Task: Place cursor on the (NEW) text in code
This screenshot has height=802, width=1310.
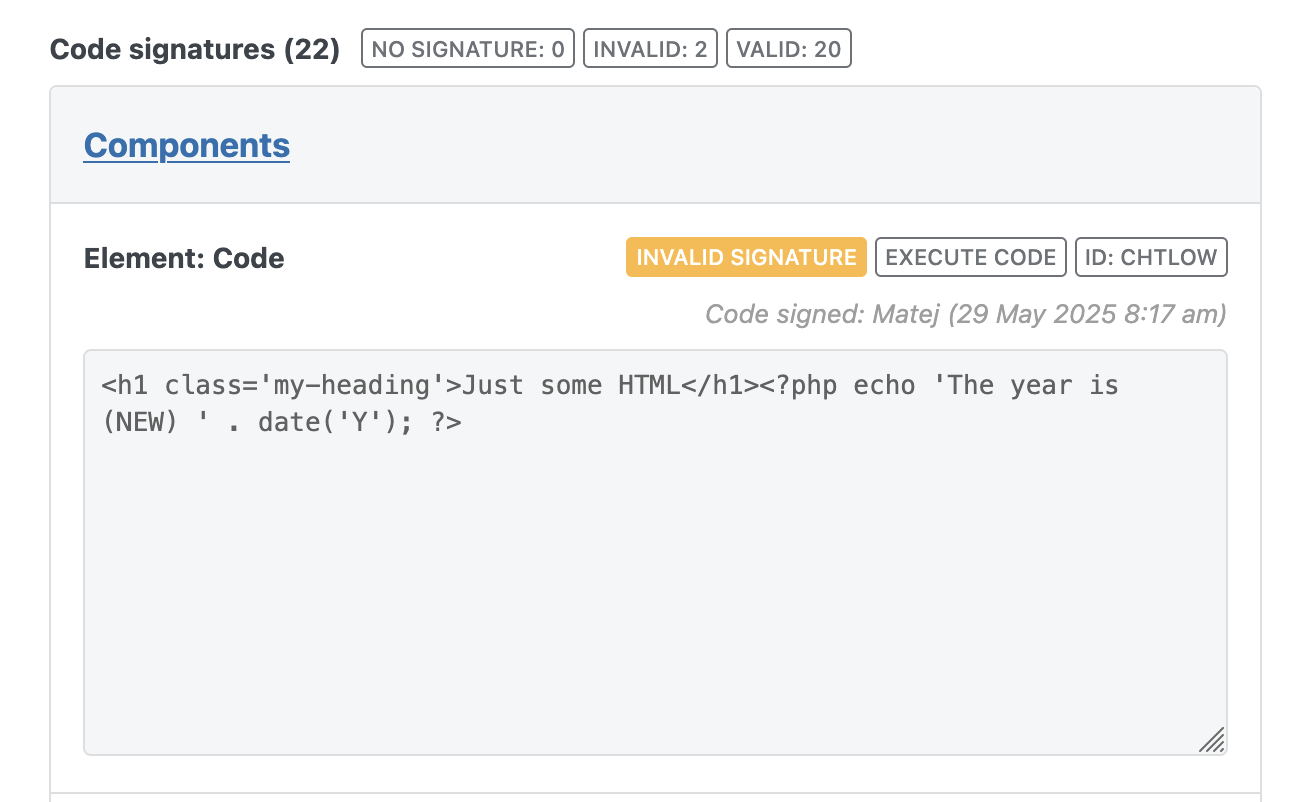Action: pos(140,422)
